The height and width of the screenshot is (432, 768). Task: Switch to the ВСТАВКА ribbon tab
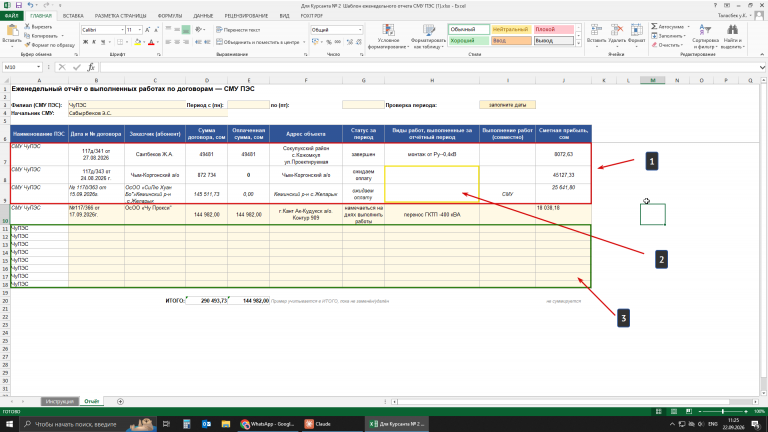[73, 16]
